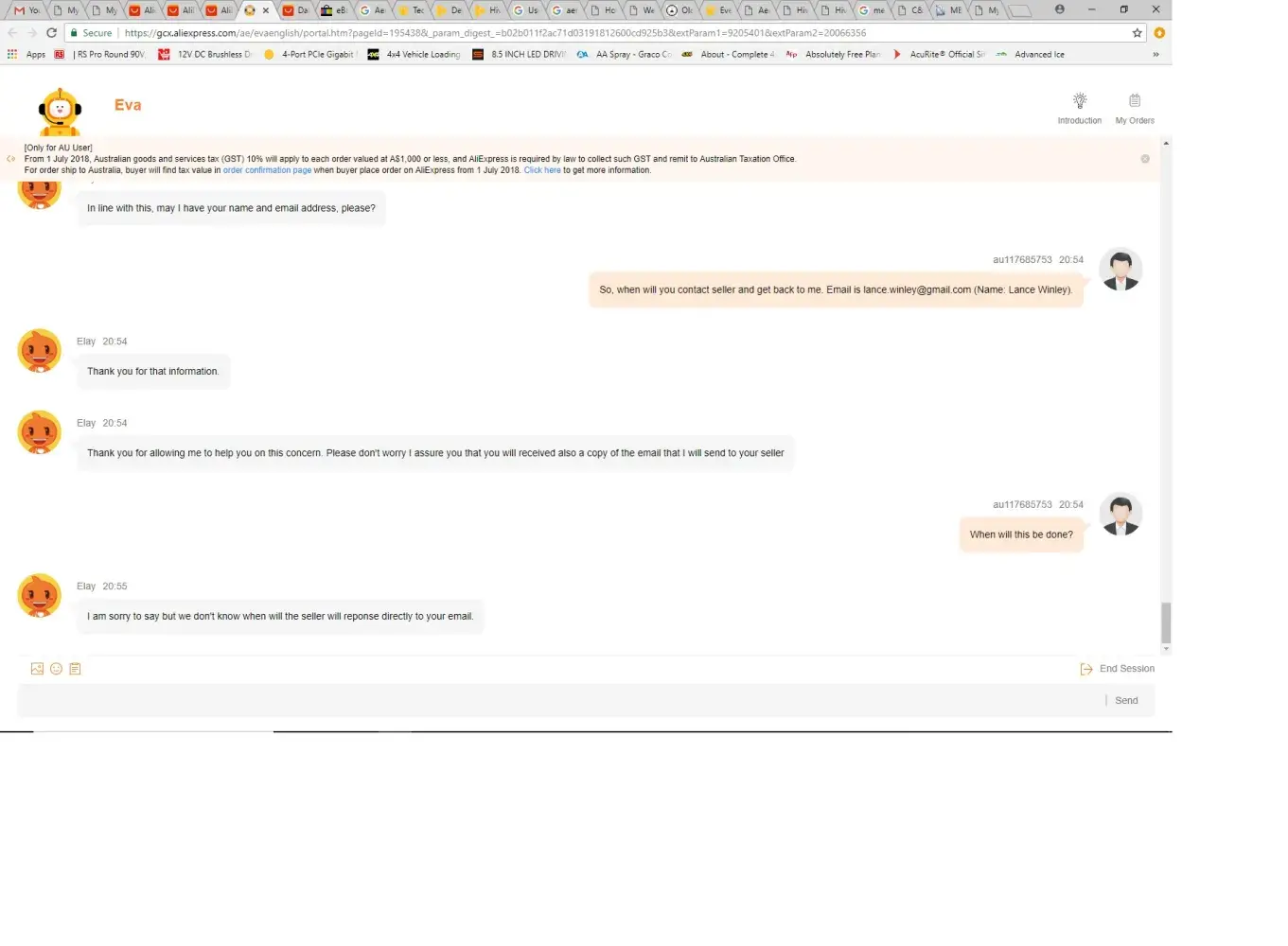Viewport: 1288px width, 946px height.
Task: Open the 'RS Pro Round 90V' bookmark
Action: 99,54
